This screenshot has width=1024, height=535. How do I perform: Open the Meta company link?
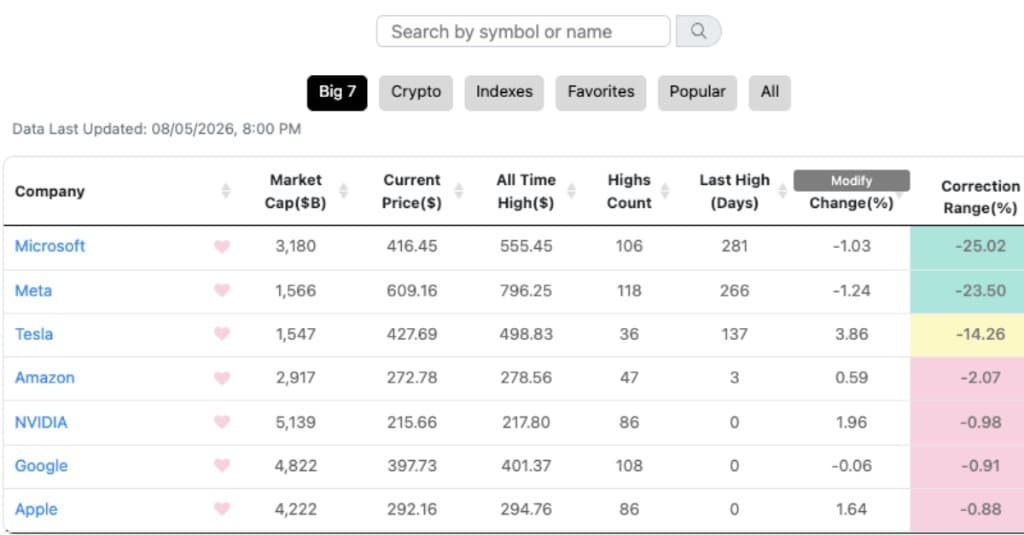[33, 290]
